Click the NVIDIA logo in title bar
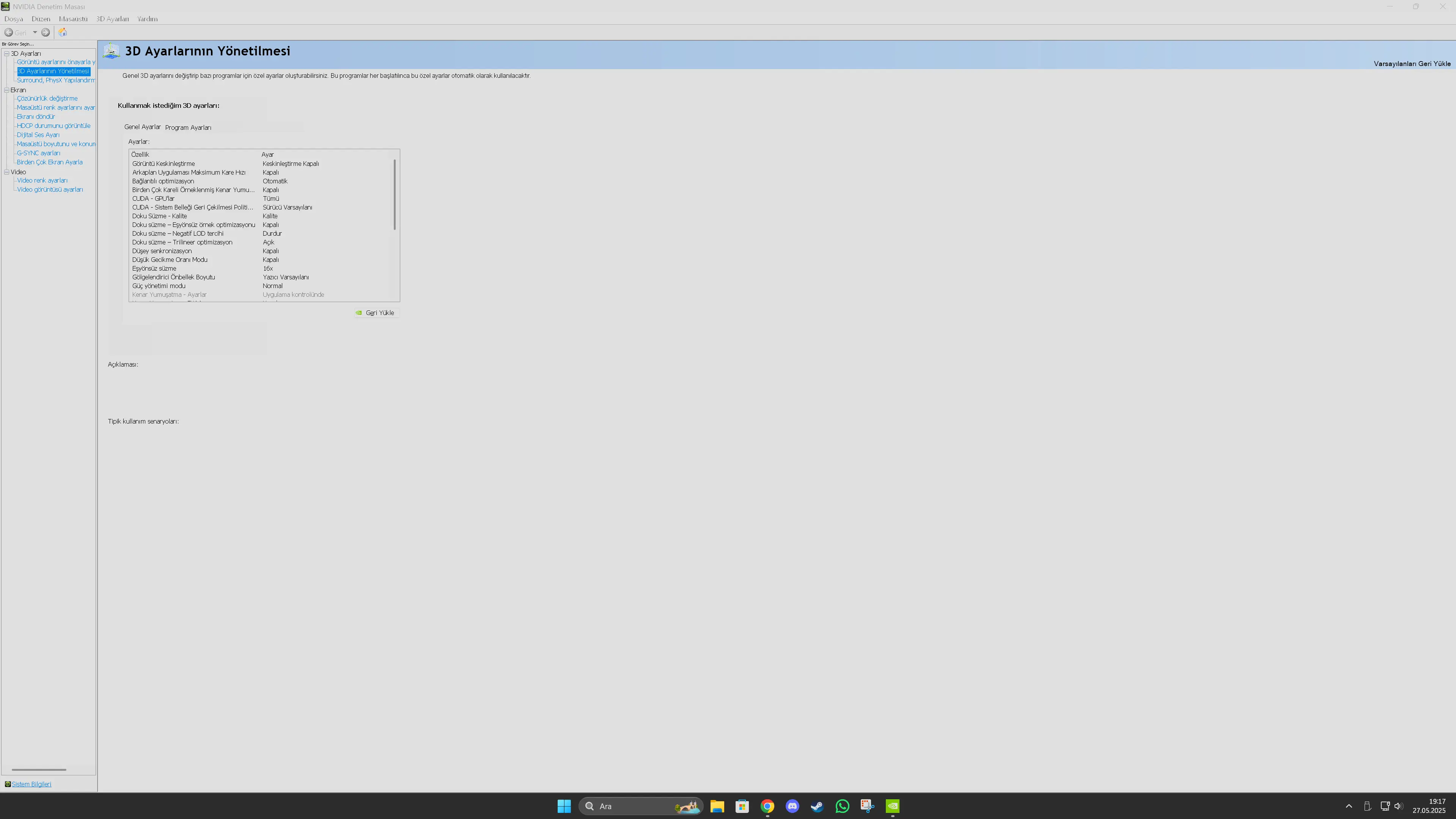Image resolution: width=1456 pixels, height=819 pixels. pos(5,6)
